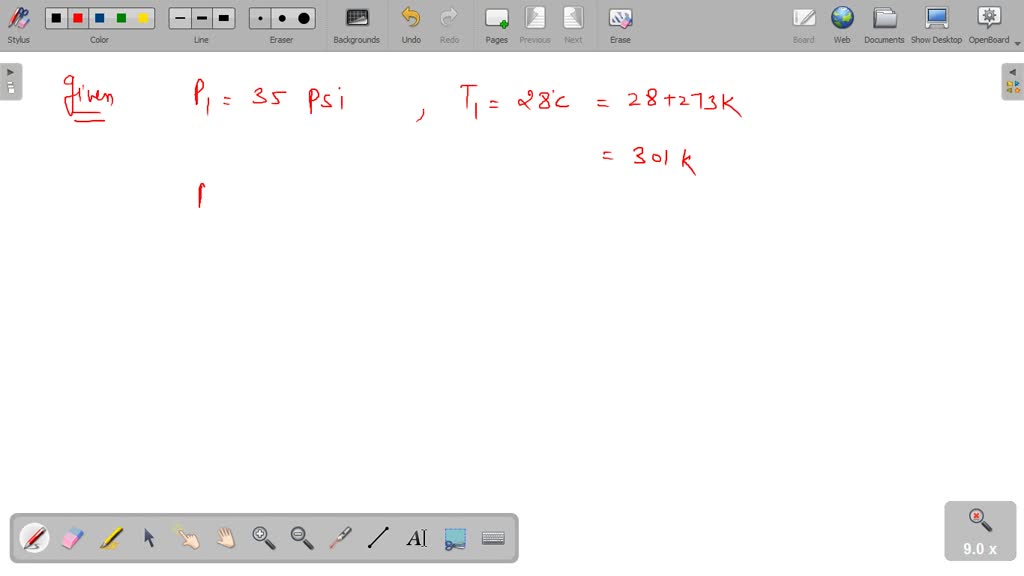Select the Highlighter marker tool
The height and width of the screenshot is (576, 1024).
click(x=111, y=538)
